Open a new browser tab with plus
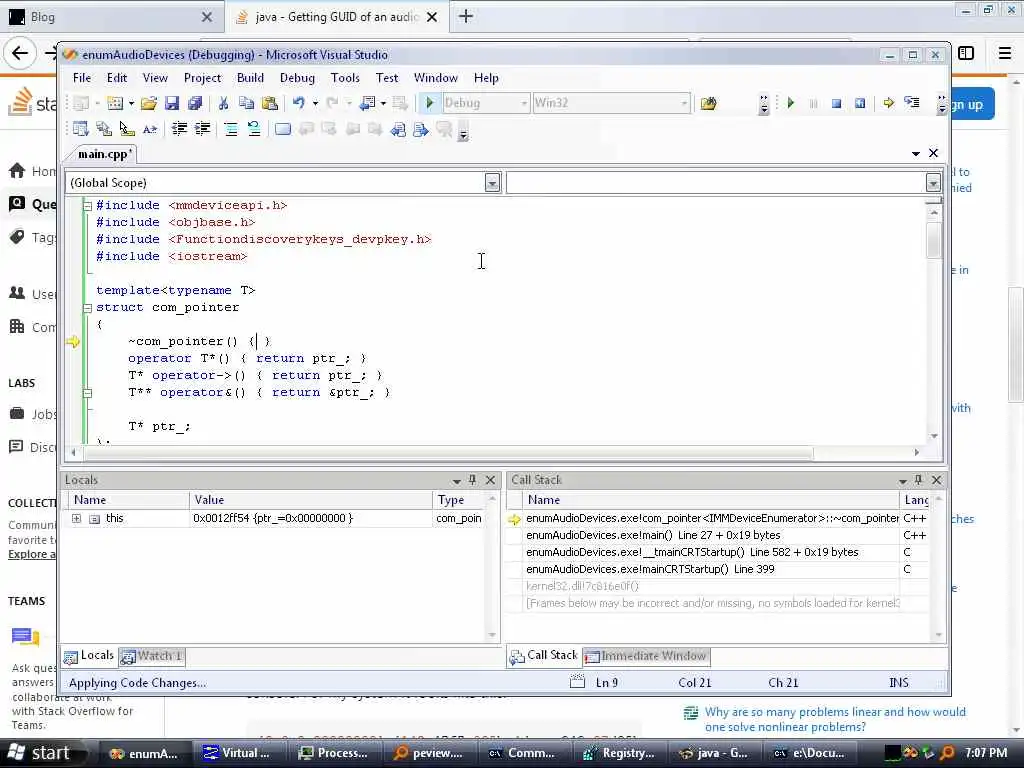This screenshot has height=768, width=1024. (466, 16)
